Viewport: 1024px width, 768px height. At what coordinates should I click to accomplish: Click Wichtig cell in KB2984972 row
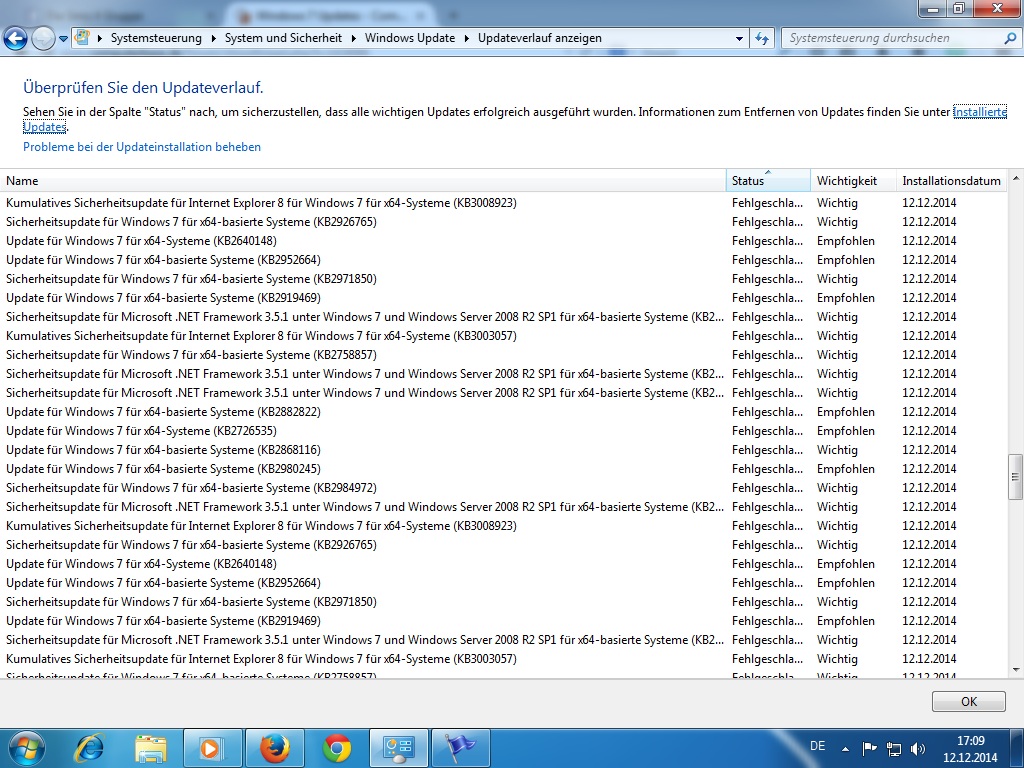(837, 488)
